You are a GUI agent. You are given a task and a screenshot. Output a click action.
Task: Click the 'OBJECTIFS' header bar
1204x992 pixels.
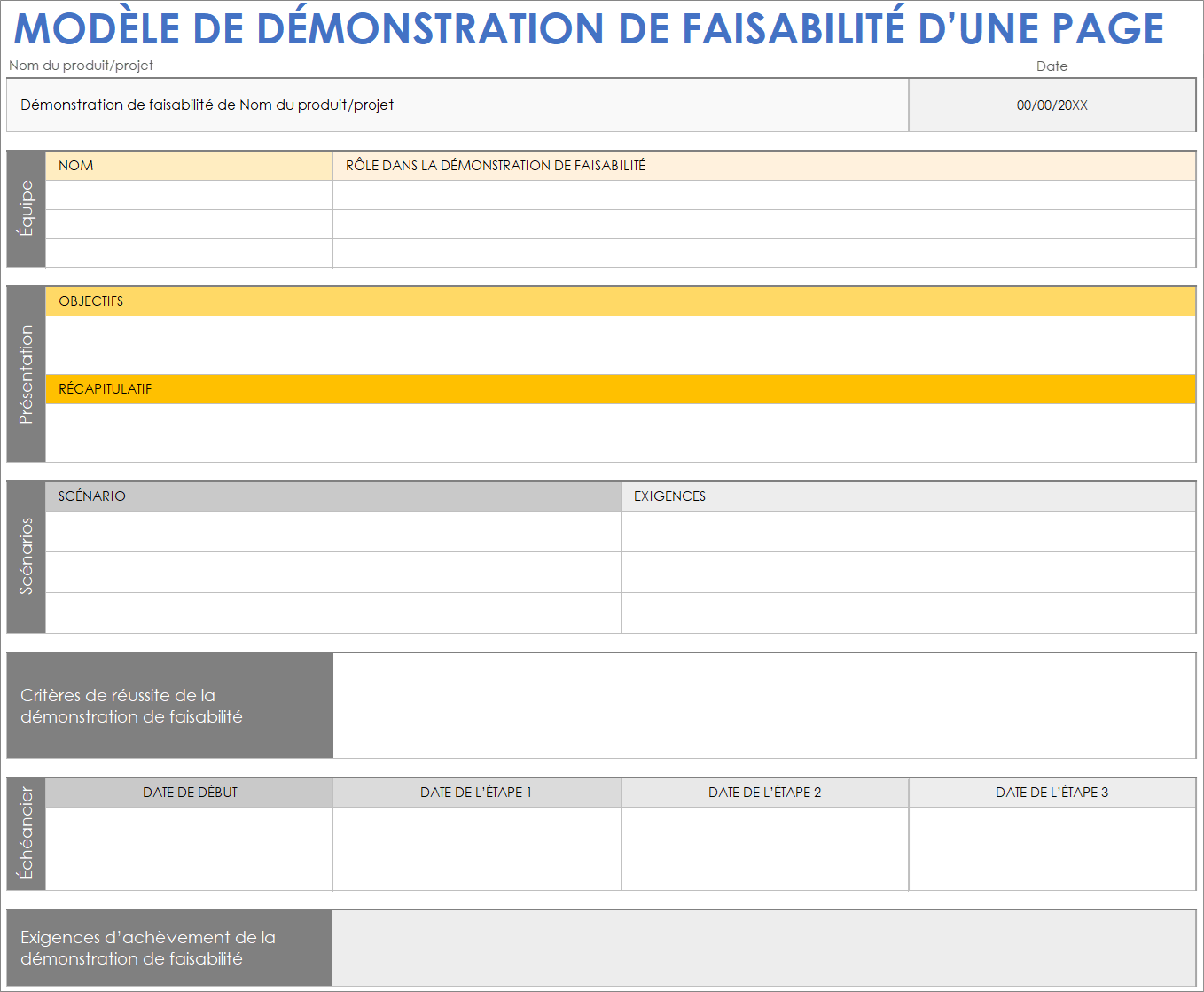point(621,301)
